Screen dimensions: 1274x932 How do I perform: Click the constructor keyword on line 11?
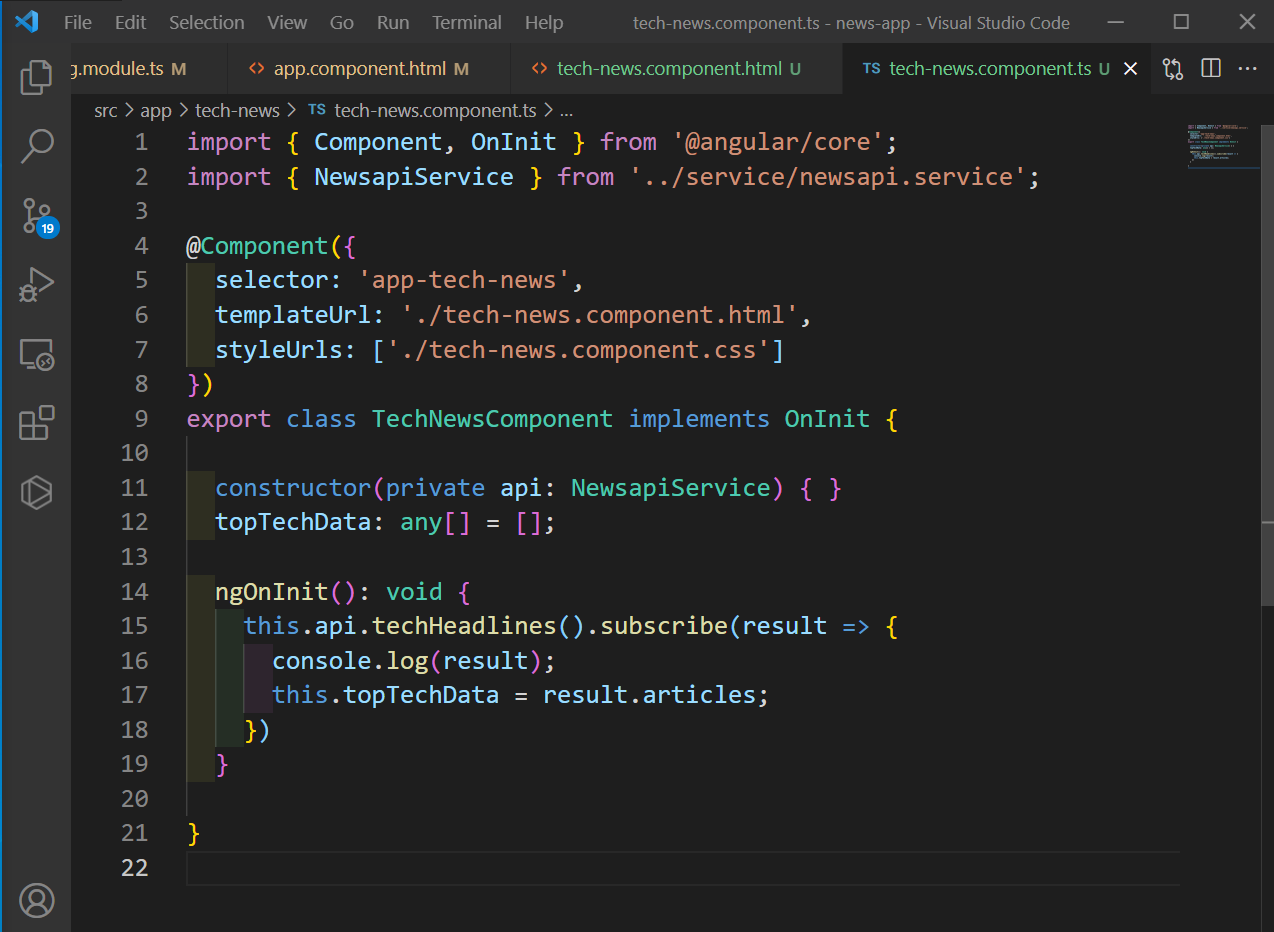point(293,488)
